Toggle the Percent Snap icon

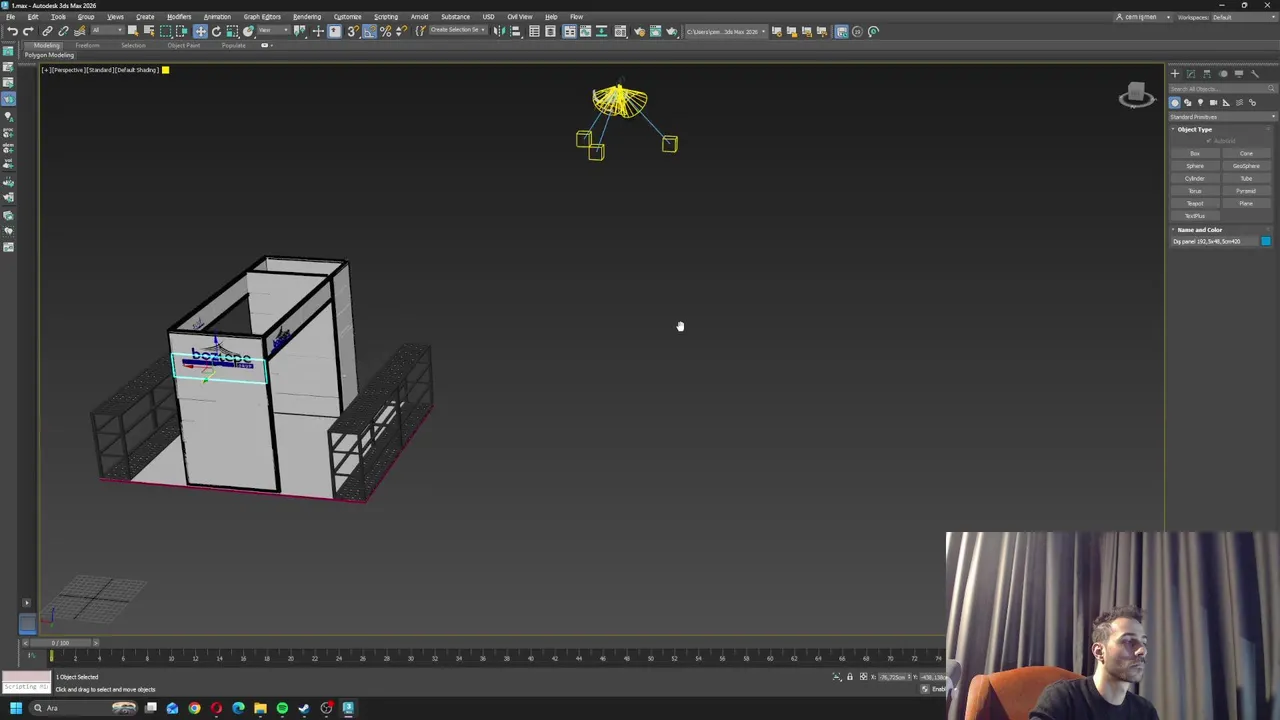385,31
